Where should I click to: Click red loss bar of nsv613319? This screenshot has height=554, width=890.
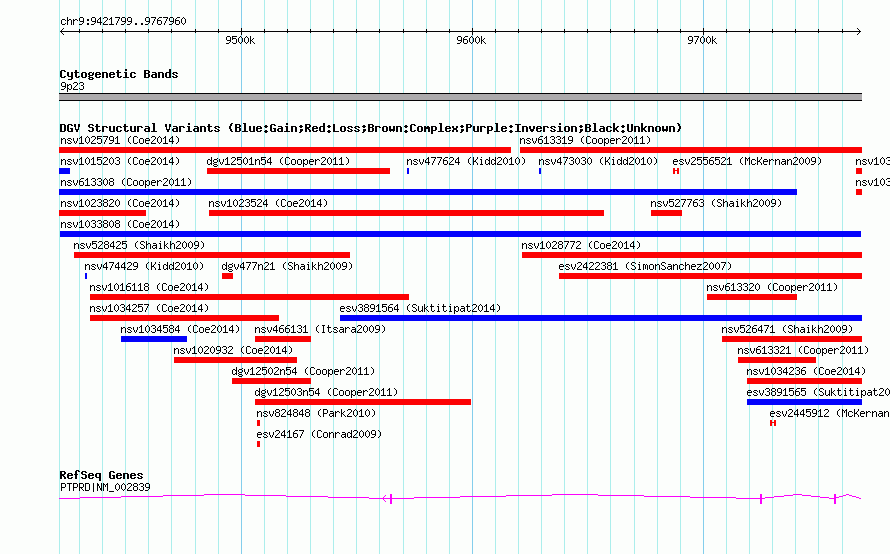(691, 150)
